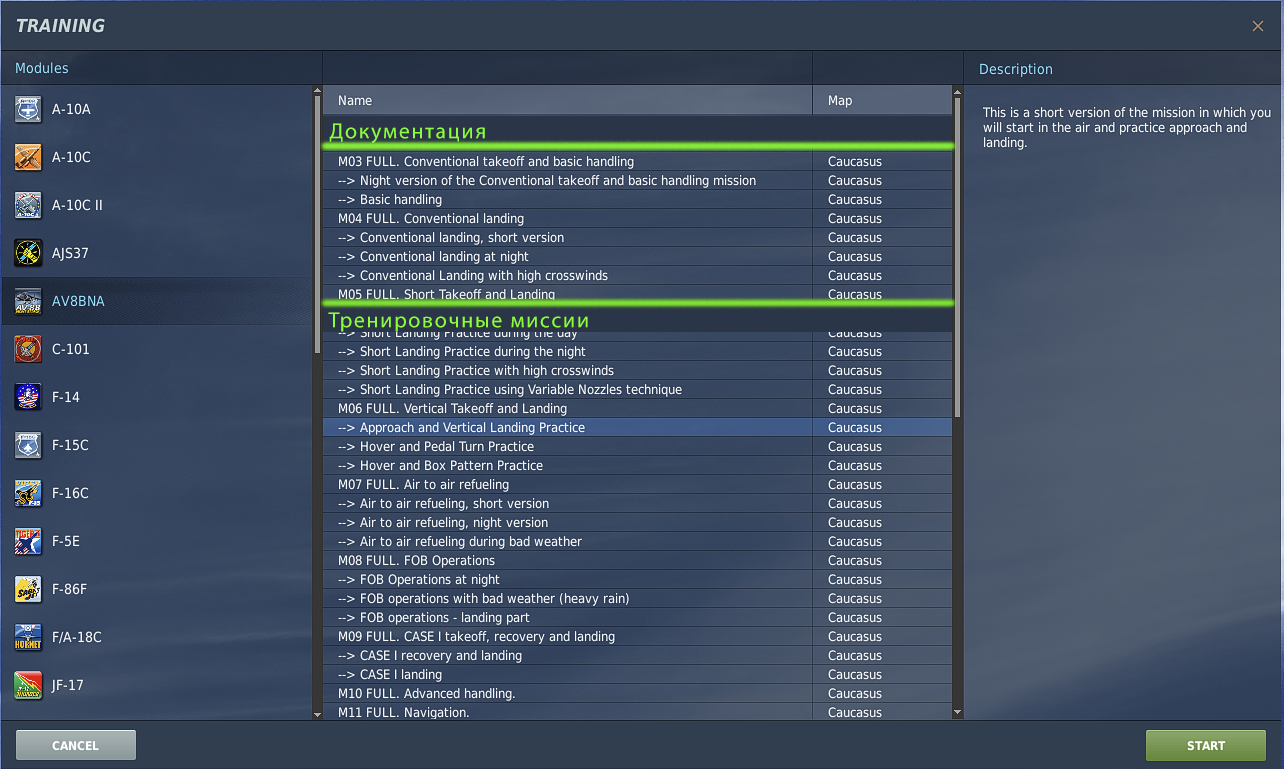Select Conventional Landing with high crosswinds

point(638,275)
